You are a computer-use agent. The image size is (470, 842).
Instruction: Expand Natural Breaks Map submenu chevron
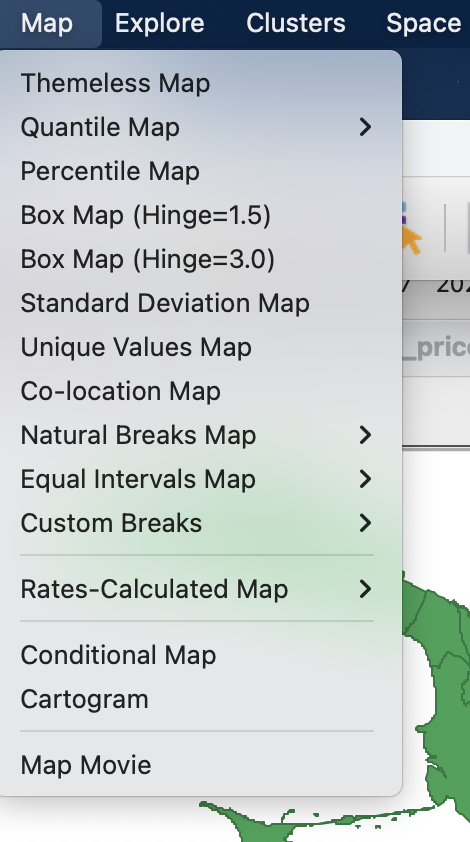click(365, 435)
